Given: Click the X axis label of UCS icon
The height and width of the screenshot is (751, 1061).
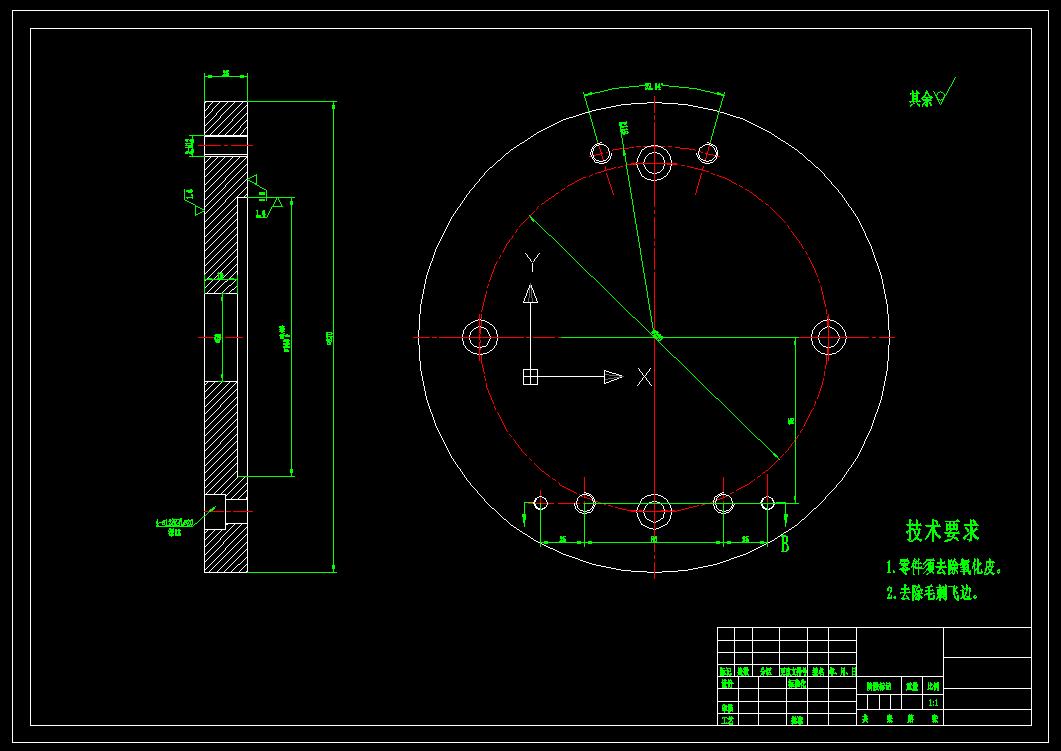Looking at the screenshot, I should (x=644, y=378).
